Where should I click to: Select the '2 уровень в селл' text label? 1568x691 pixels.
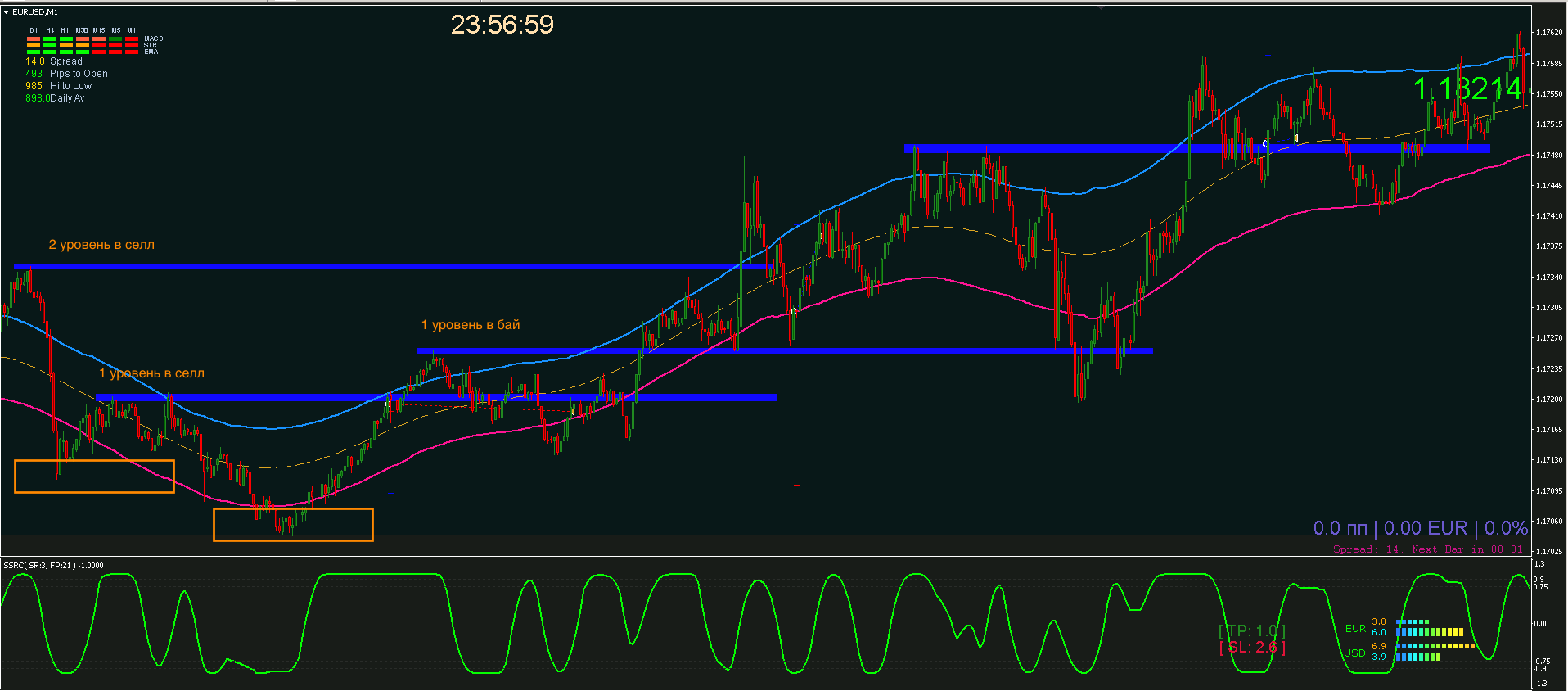click(x=101, y=245)
